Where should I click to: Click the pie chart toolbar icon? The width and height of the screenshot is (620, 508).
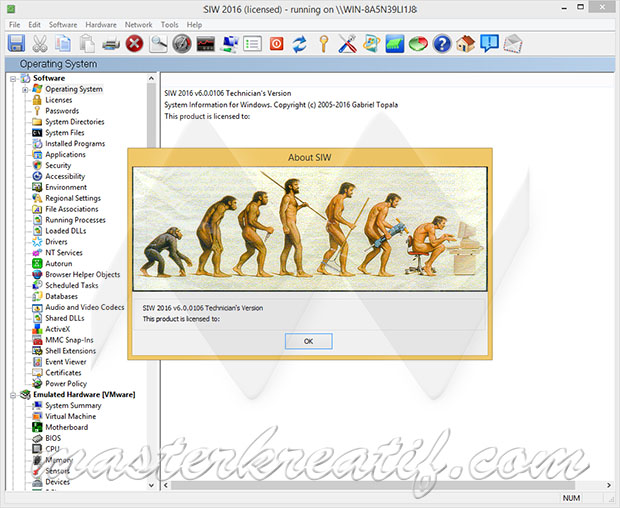click(x=418, y=43)
